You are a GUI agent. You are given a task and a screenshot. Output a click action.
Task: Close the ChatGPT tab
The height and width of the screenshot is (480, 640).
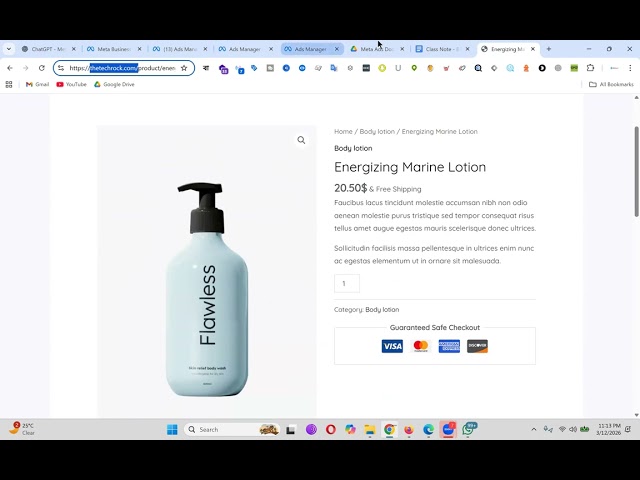(74, 49)
